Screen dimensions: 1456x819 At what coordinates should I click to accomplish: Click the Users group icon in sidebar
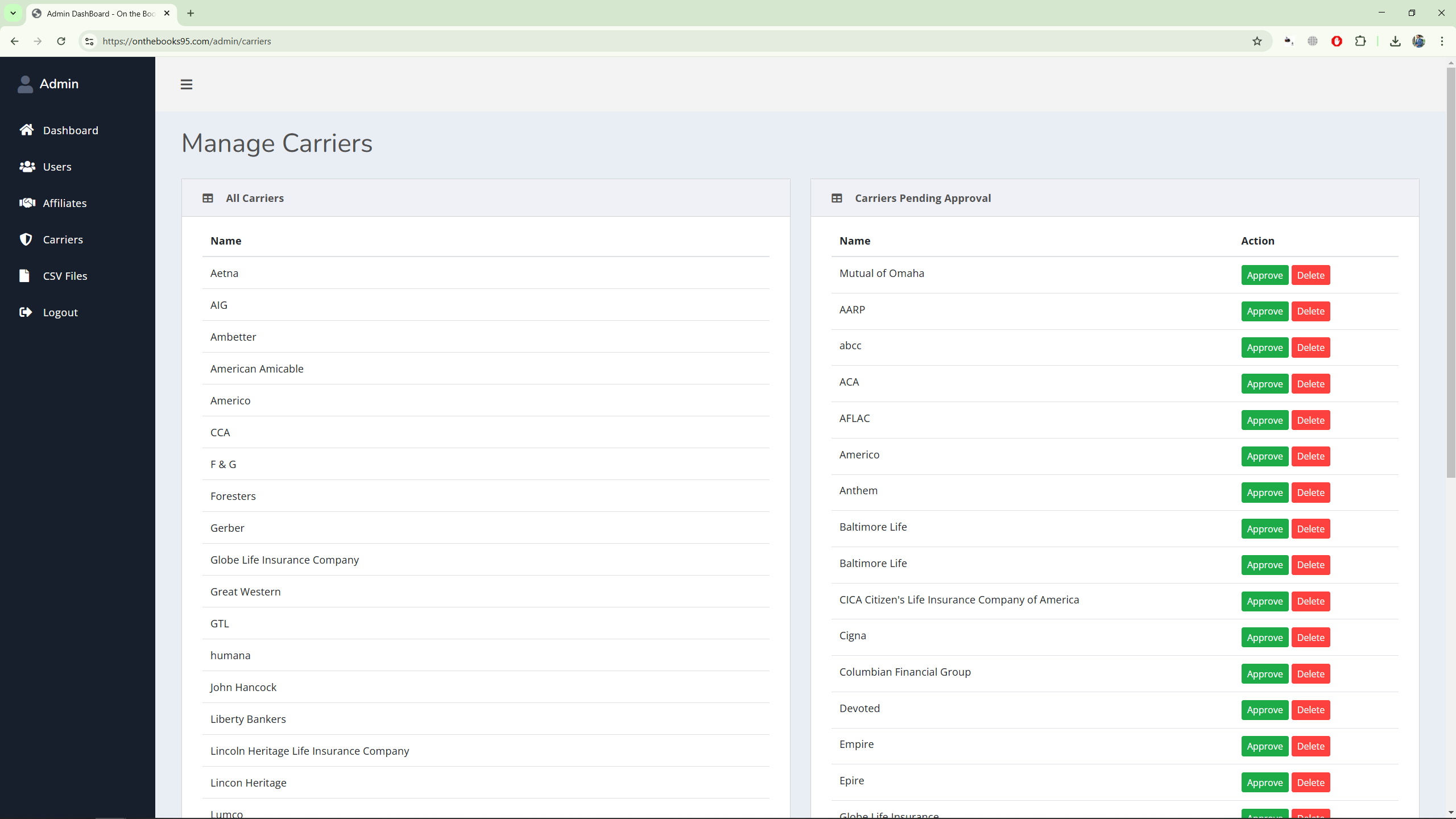pos(27,167)
